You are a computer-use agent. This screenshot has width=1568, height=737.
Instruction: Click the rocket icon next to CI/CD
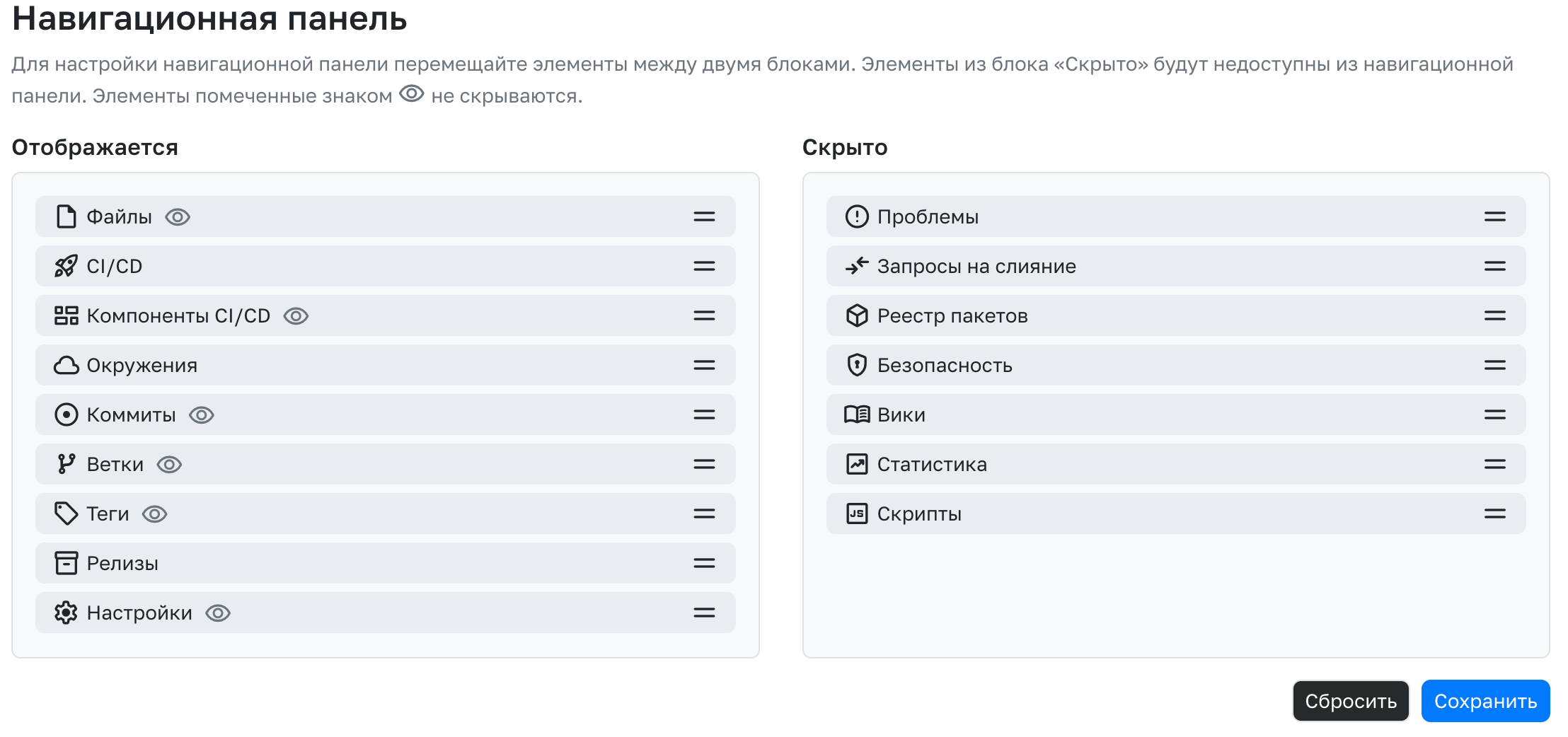click(66, 267)
